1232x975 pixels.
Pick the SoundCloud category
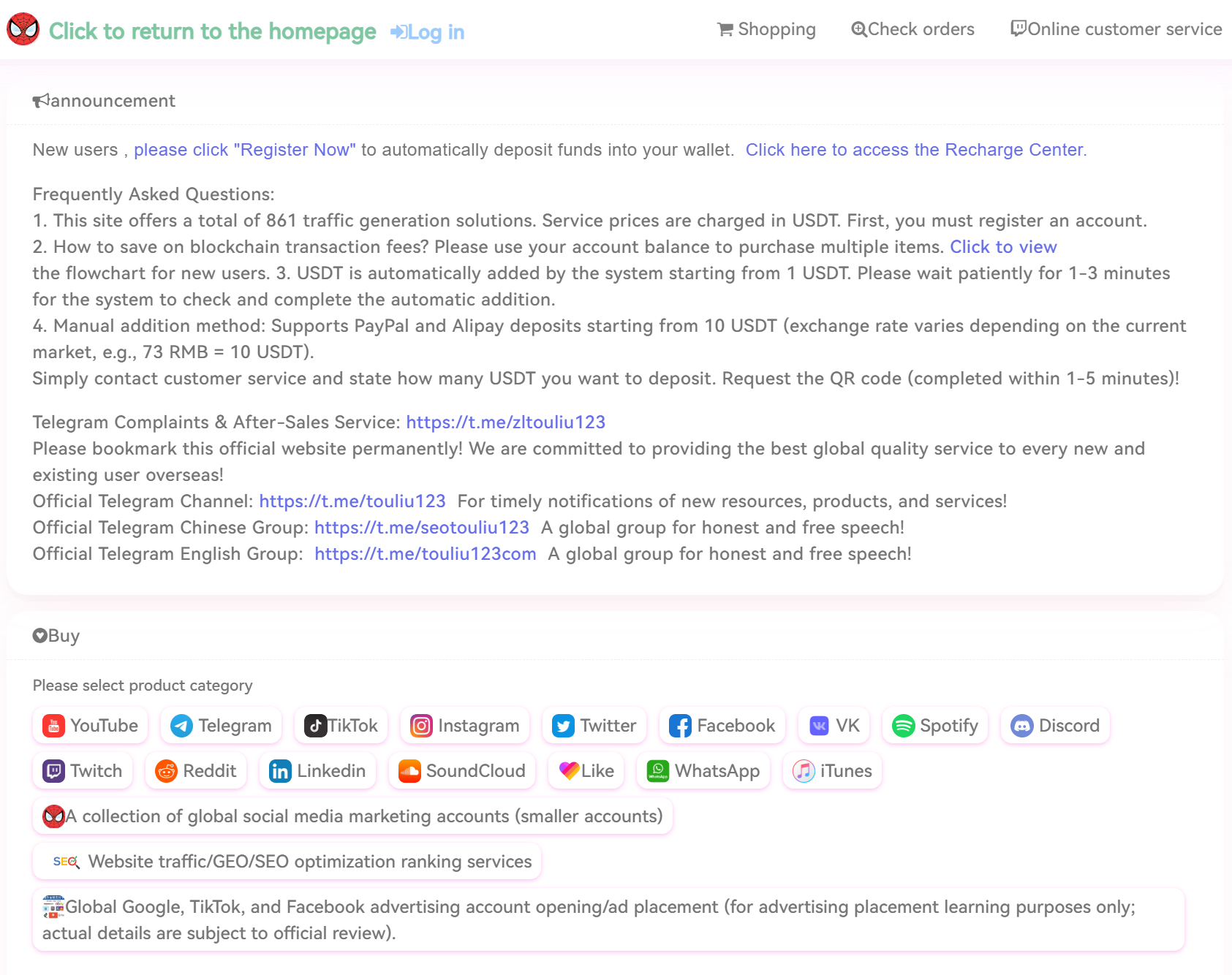[462, 771]
